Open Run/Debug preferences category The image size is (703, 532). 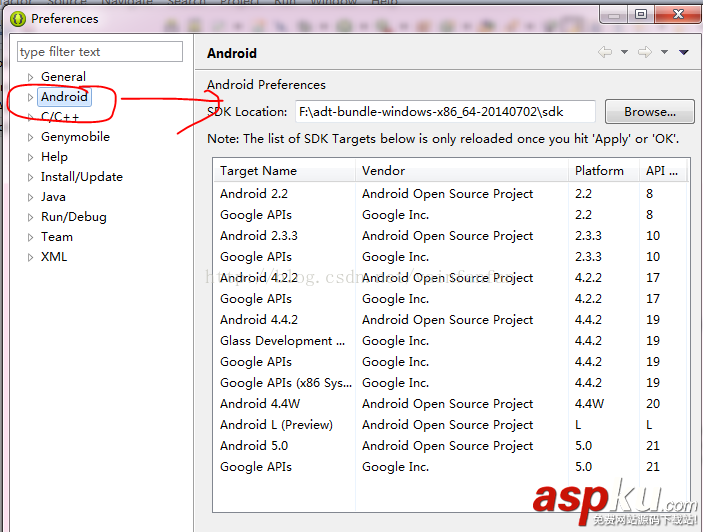74,217
